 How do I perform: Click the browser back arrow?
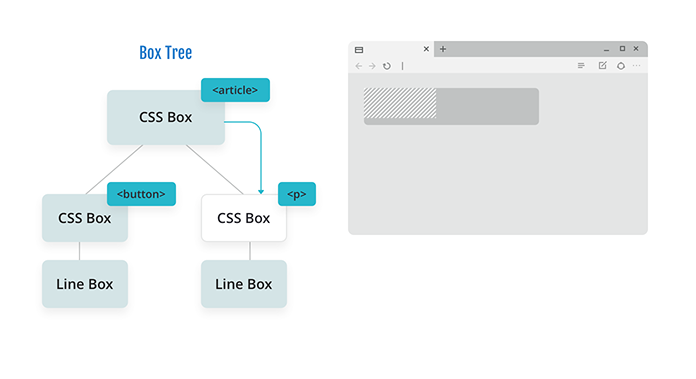[359, 66]
